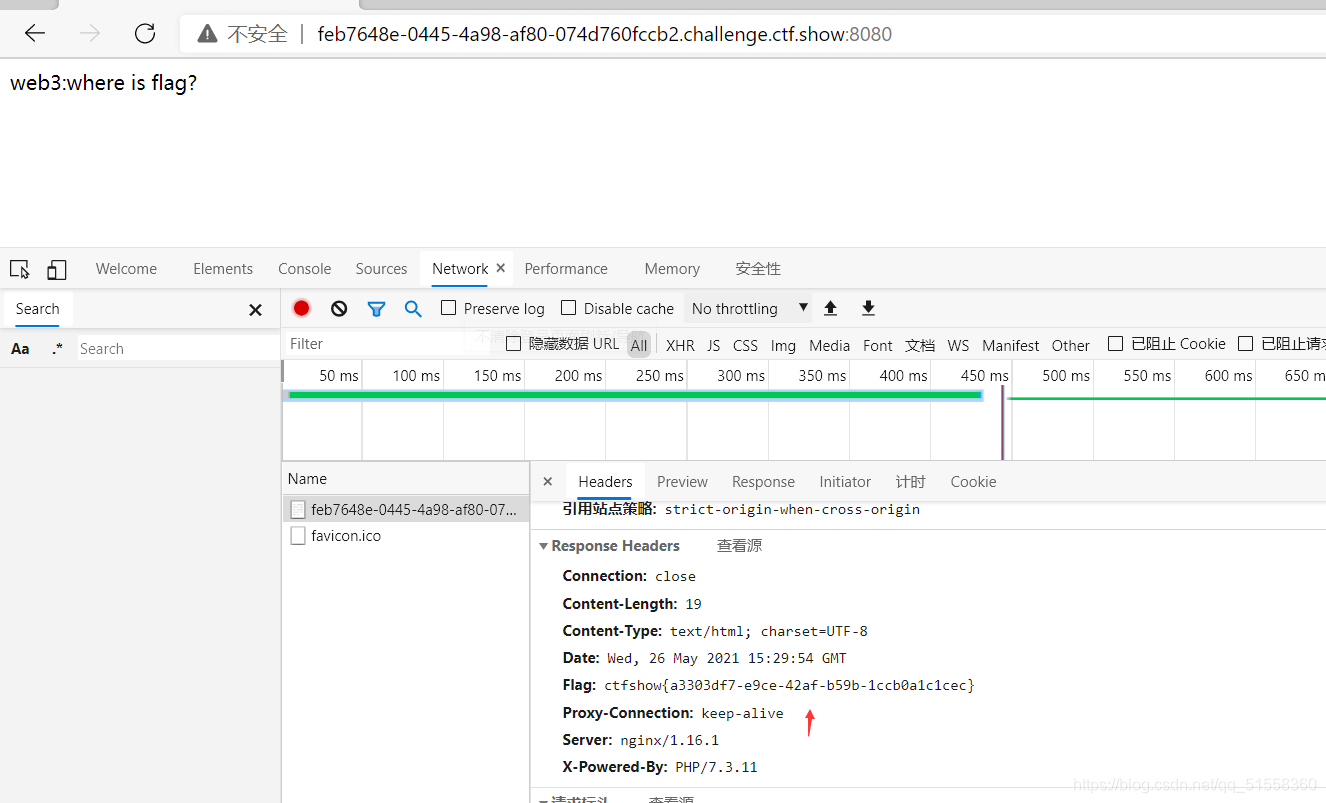Screen dimensions: 1326x803
Task: Toggle the network filter funnel icon
Action: point(376,309)
